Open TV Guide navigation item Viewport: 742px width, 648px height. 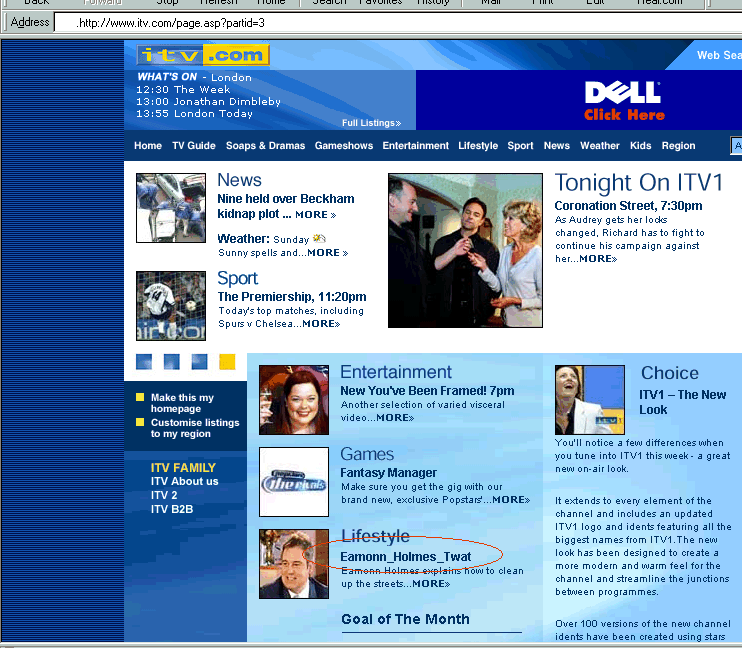(x=194, y=146)
